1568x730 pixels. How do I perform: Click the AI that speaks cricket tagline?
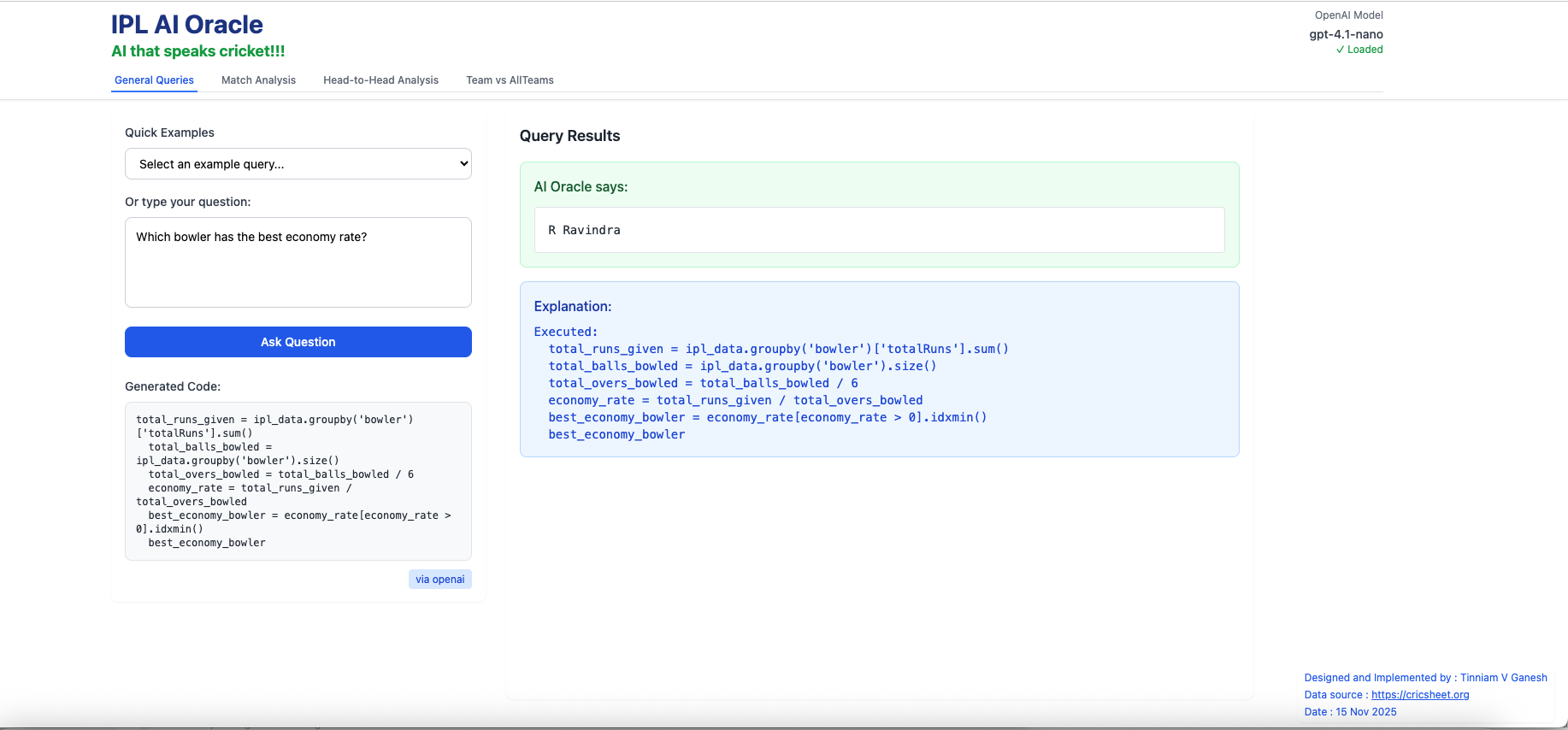tap(198, 51)
